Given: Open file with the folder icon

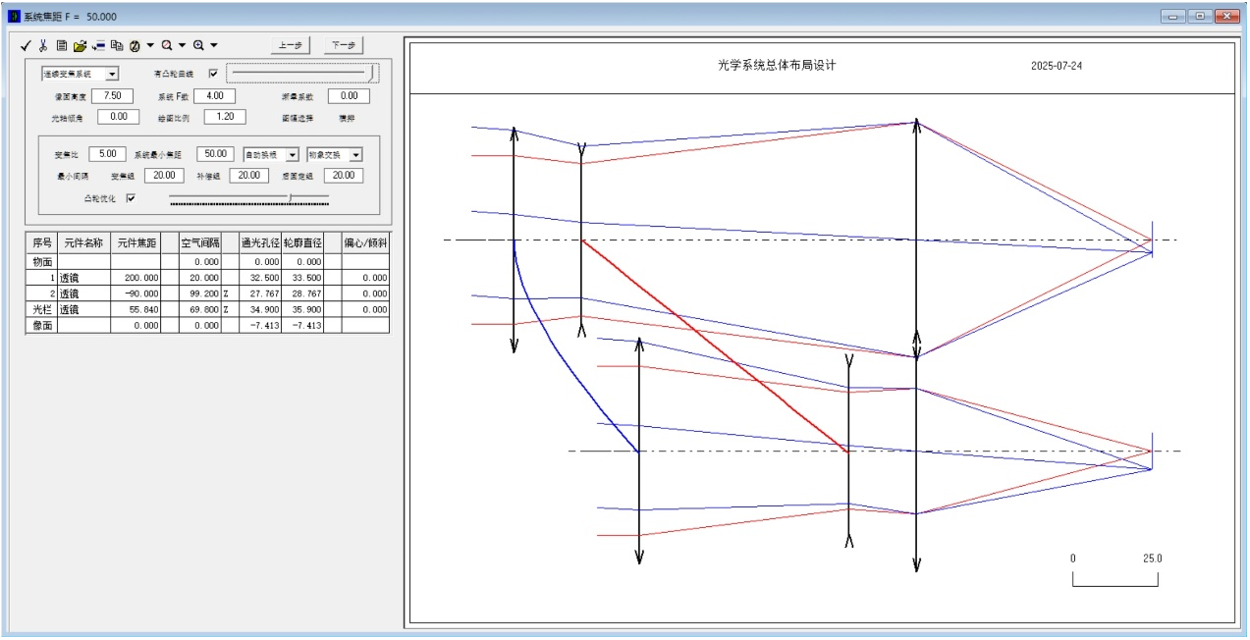Looking at the screenshot, I should (80, 45).
